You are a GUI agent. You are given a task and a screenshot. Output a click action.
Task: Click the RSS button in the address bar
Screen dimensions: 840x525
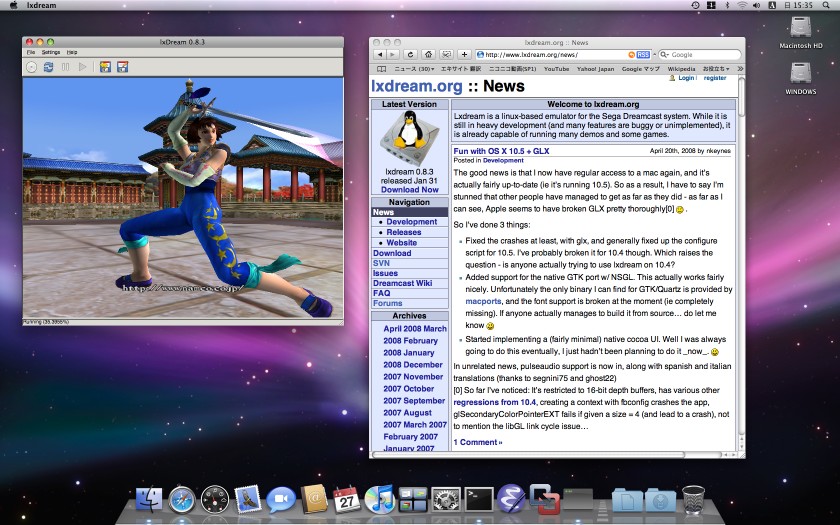pyautogui.click(x=643, y=55)
